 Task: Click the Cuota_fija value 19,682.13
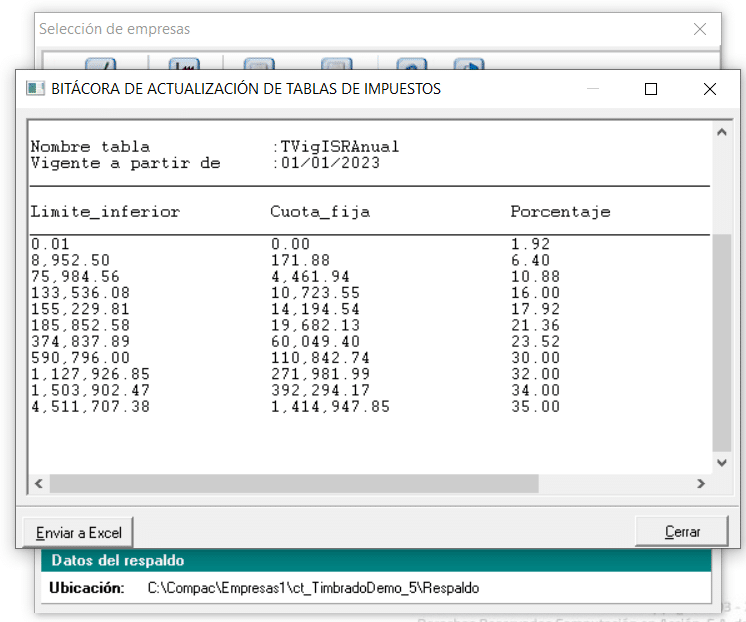point(315,325)
